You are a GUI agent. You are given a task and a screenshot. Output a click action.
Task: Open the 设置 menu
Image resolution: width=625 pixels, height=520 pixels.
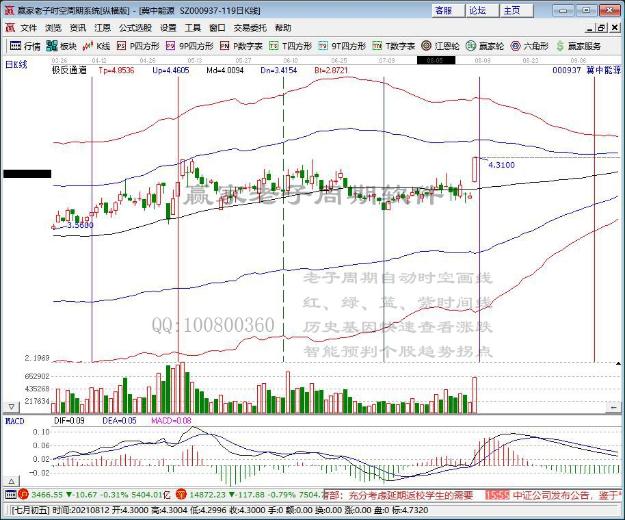pyautogui.click(x=168, y=28)
